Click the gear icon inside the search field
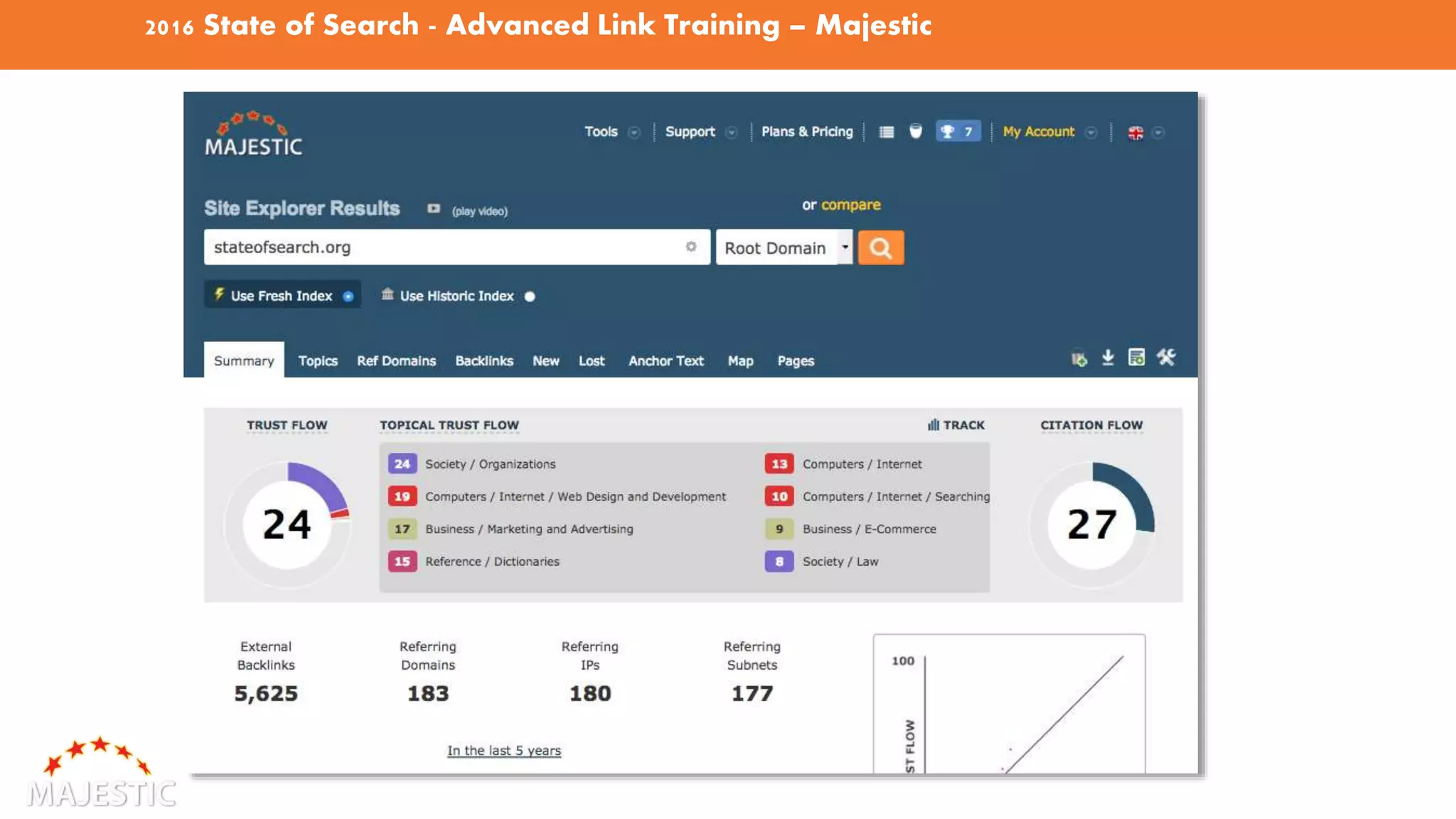The image size is (1456, 819). 690,247
